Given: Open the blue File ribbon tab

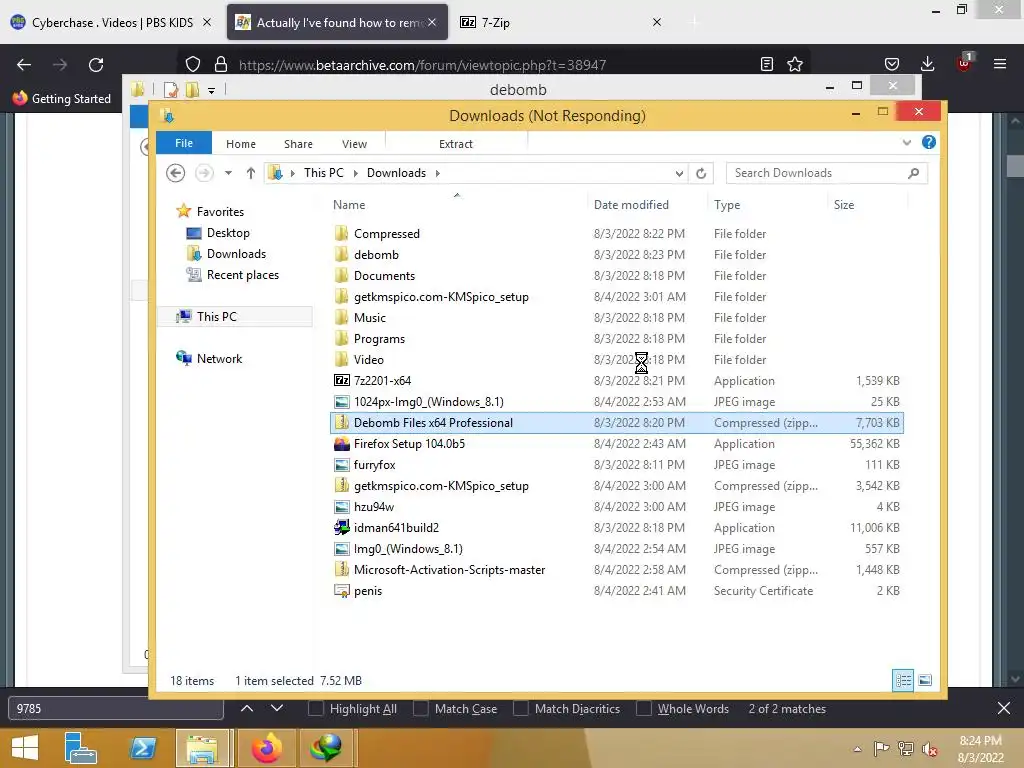Looking at the screenshot, I should [184, 143].
